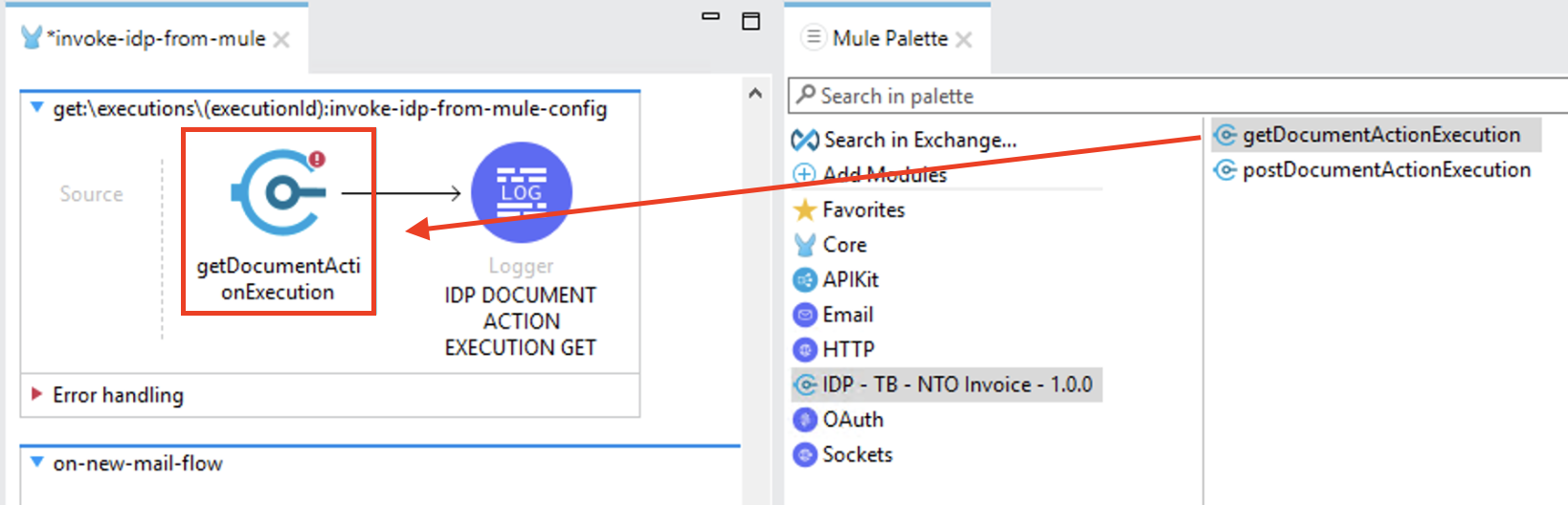Select the APIKit palette category
Viewport: 1568px width, 505px height.
click(x=850, y=279)
